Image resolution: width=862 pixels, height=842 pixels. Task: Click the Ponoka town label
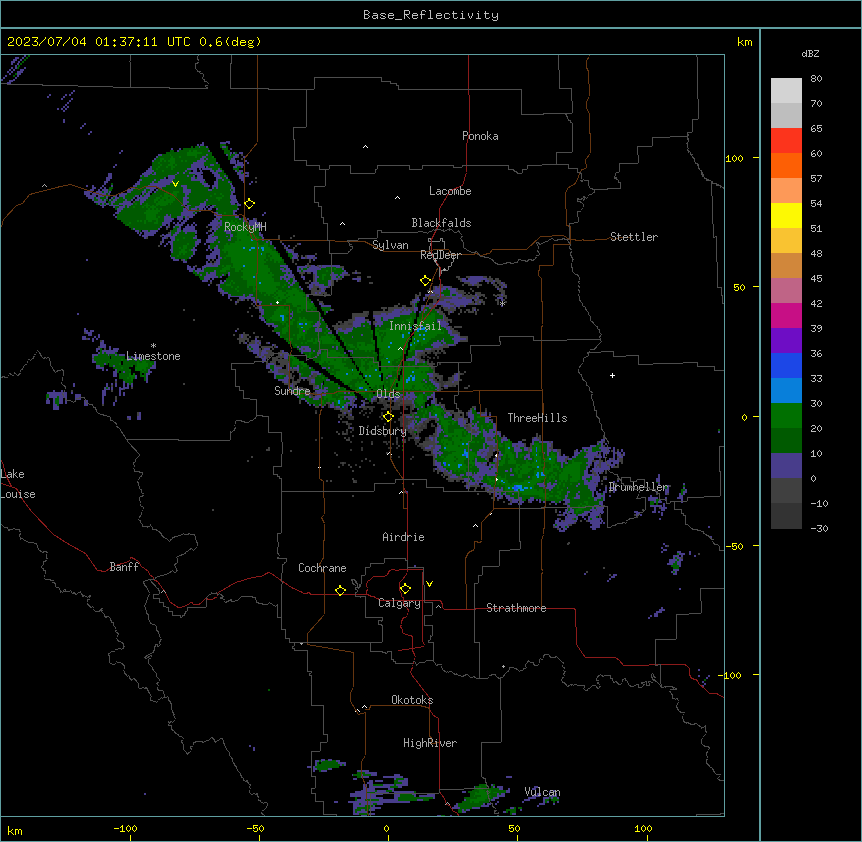[x=480, y=136]
